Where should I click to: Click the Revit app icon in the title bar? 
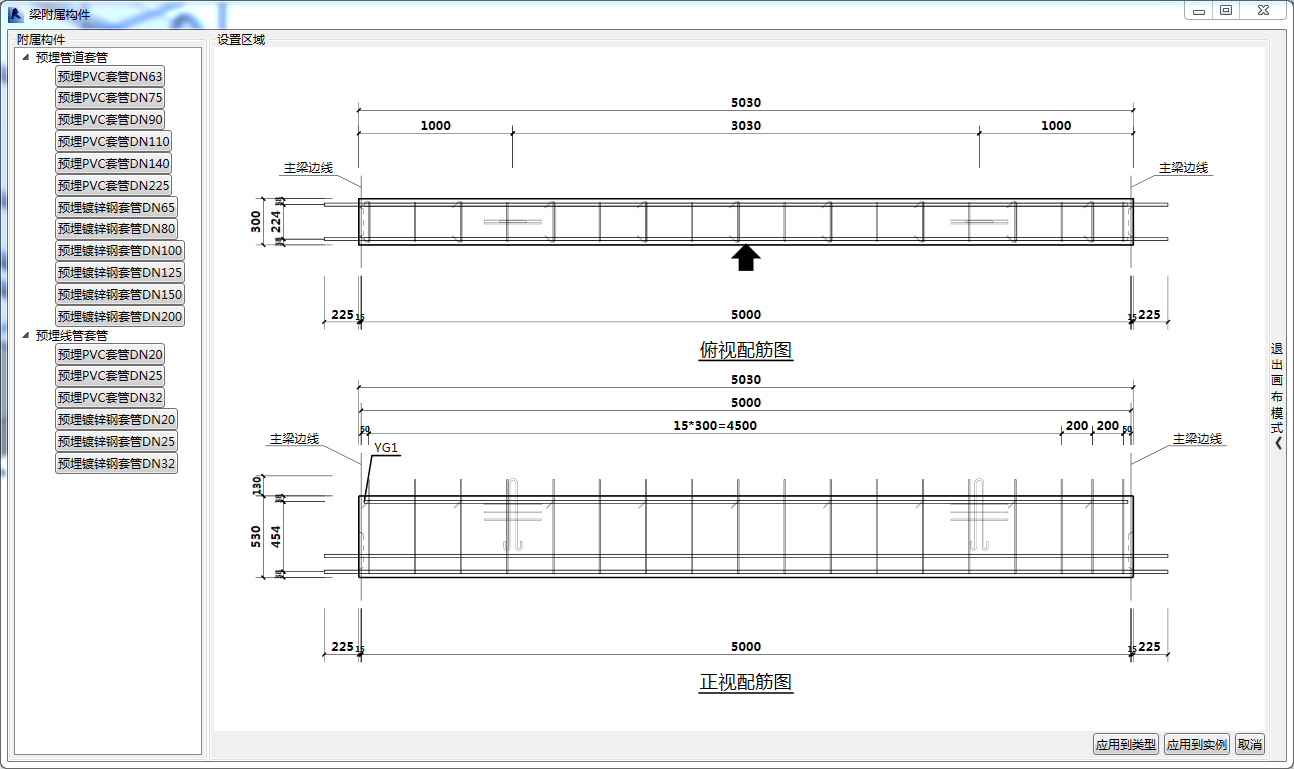pos(15,13)
